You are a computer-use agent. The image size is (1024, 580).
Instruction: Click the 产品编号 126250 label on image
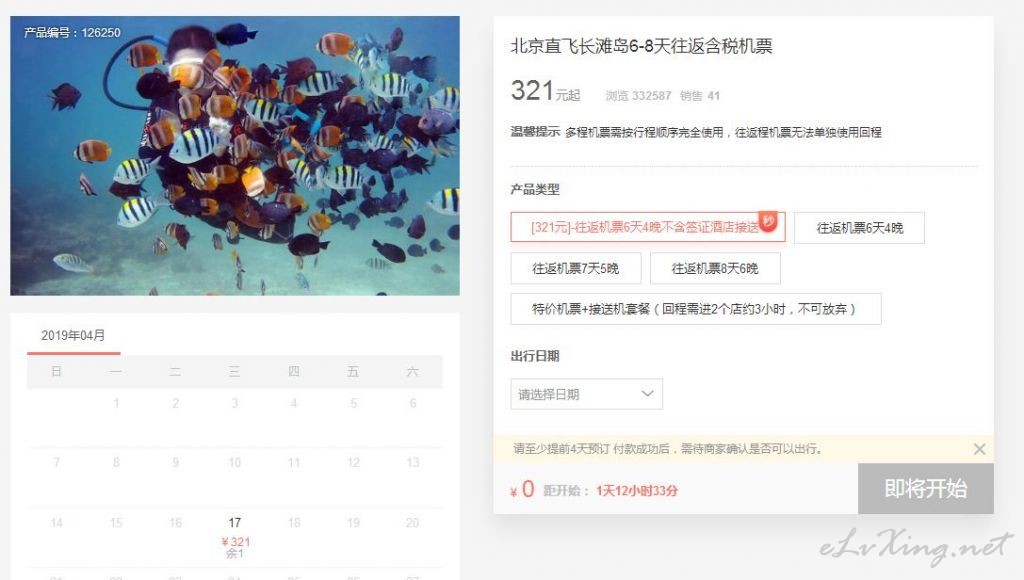pyautogui.click(x=72, y=32)
